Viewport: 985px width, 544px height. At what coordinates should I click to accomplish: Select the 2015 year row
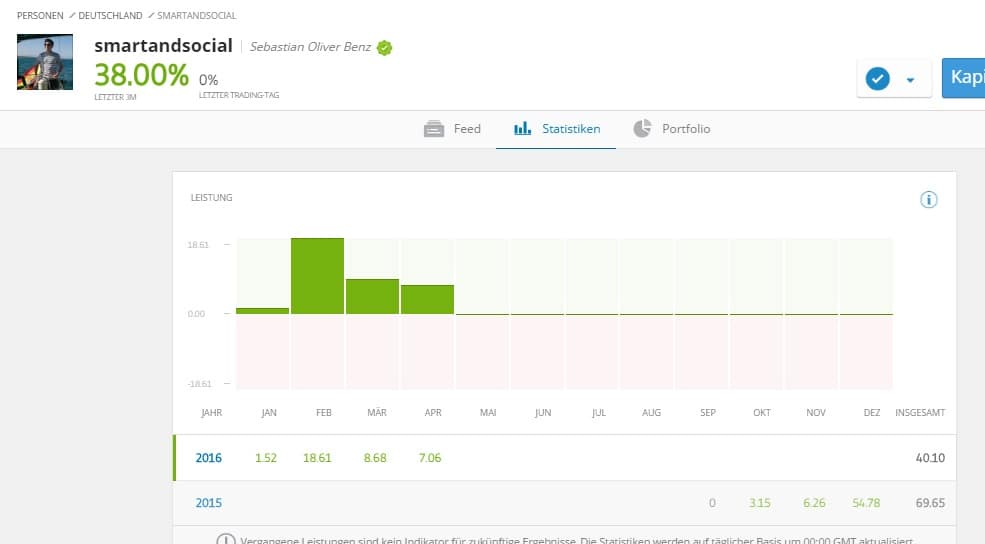[209, 502]
